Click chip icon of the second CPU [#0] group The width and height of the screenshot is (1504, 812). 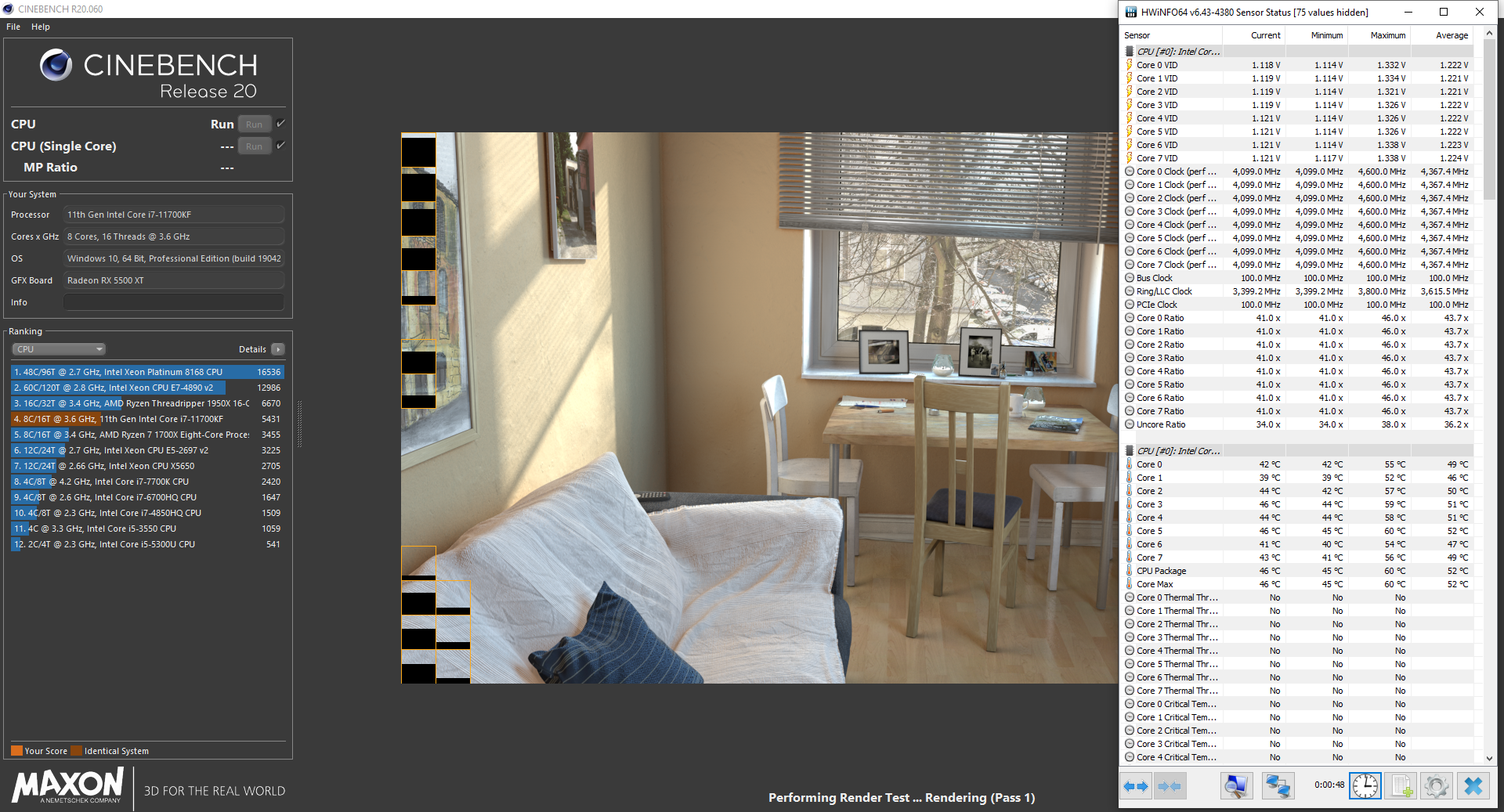1130,451
